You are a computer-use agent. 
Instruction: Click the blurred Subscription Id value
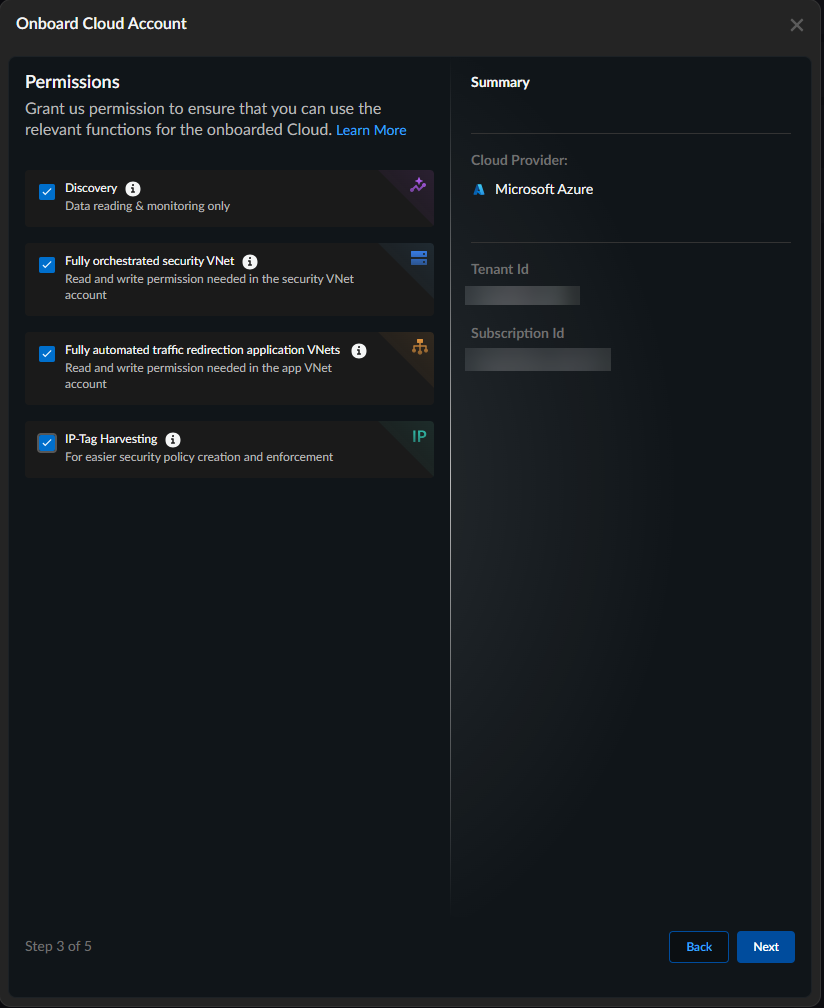(538, 359)
